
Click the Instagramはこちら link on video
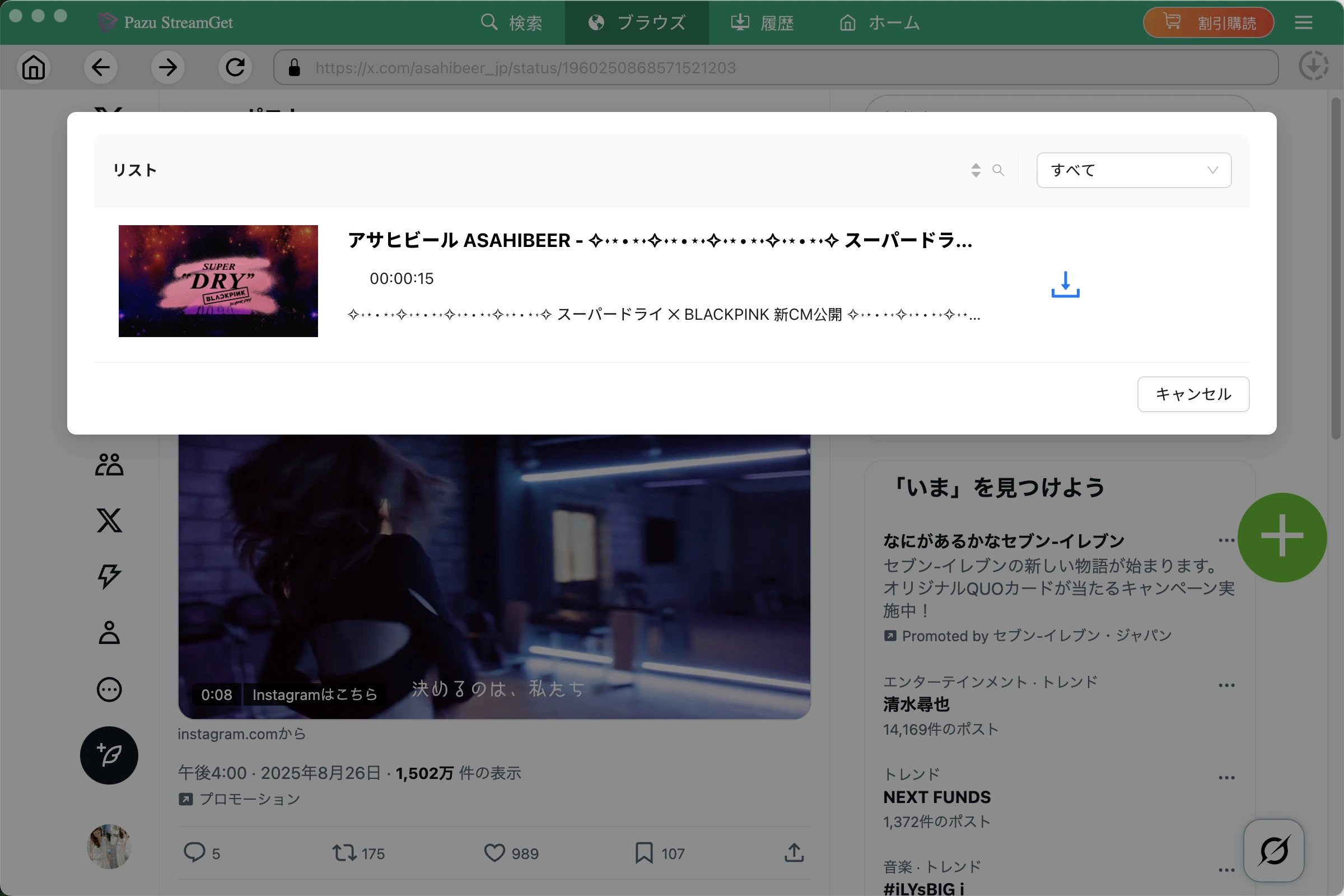[x=315, y=694]
